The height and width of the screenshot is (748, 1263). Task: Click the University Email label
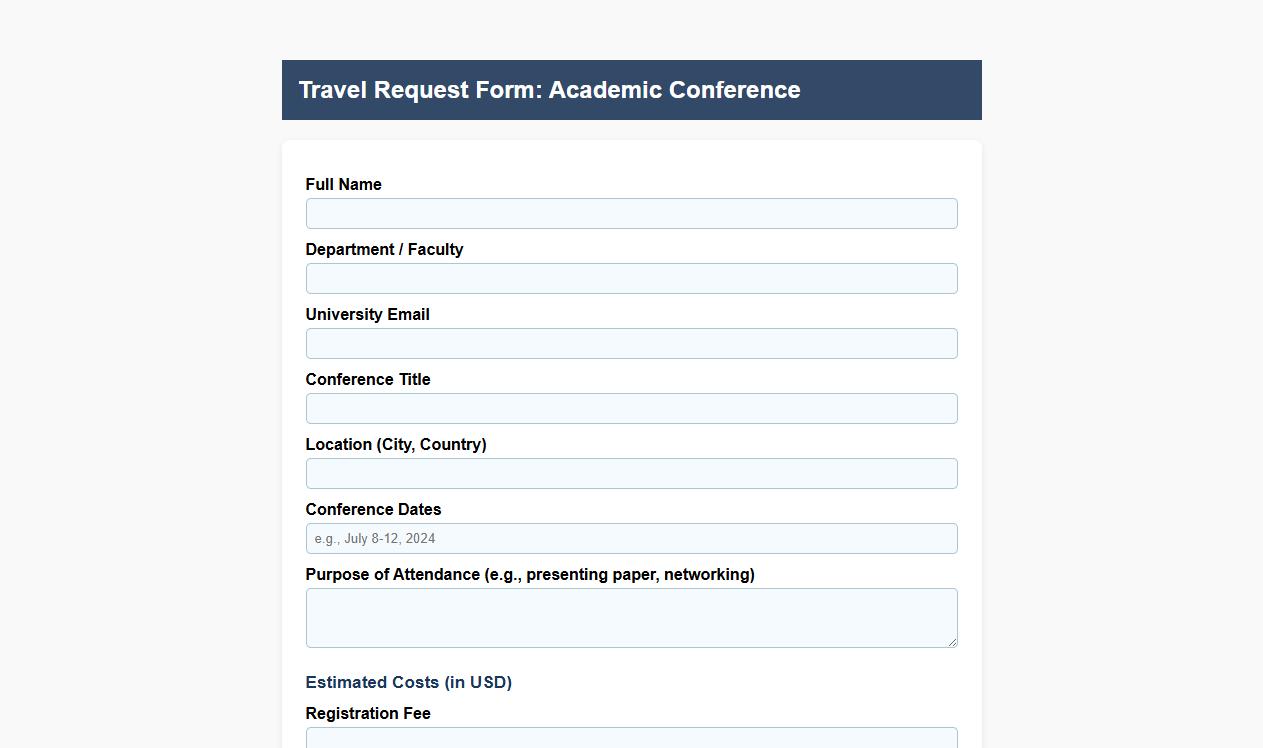(367, 314)
